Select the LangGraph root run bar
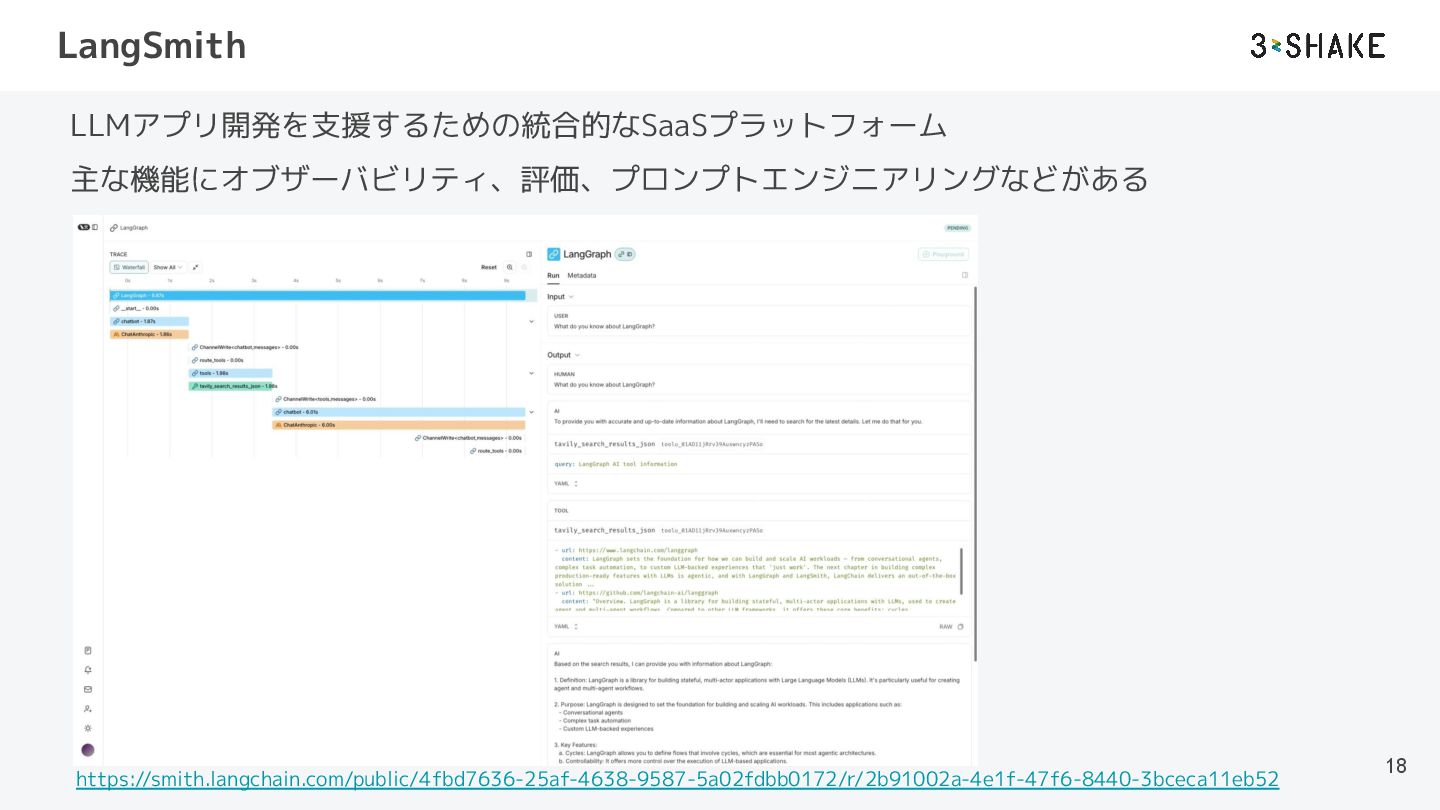 click(318, 295)
